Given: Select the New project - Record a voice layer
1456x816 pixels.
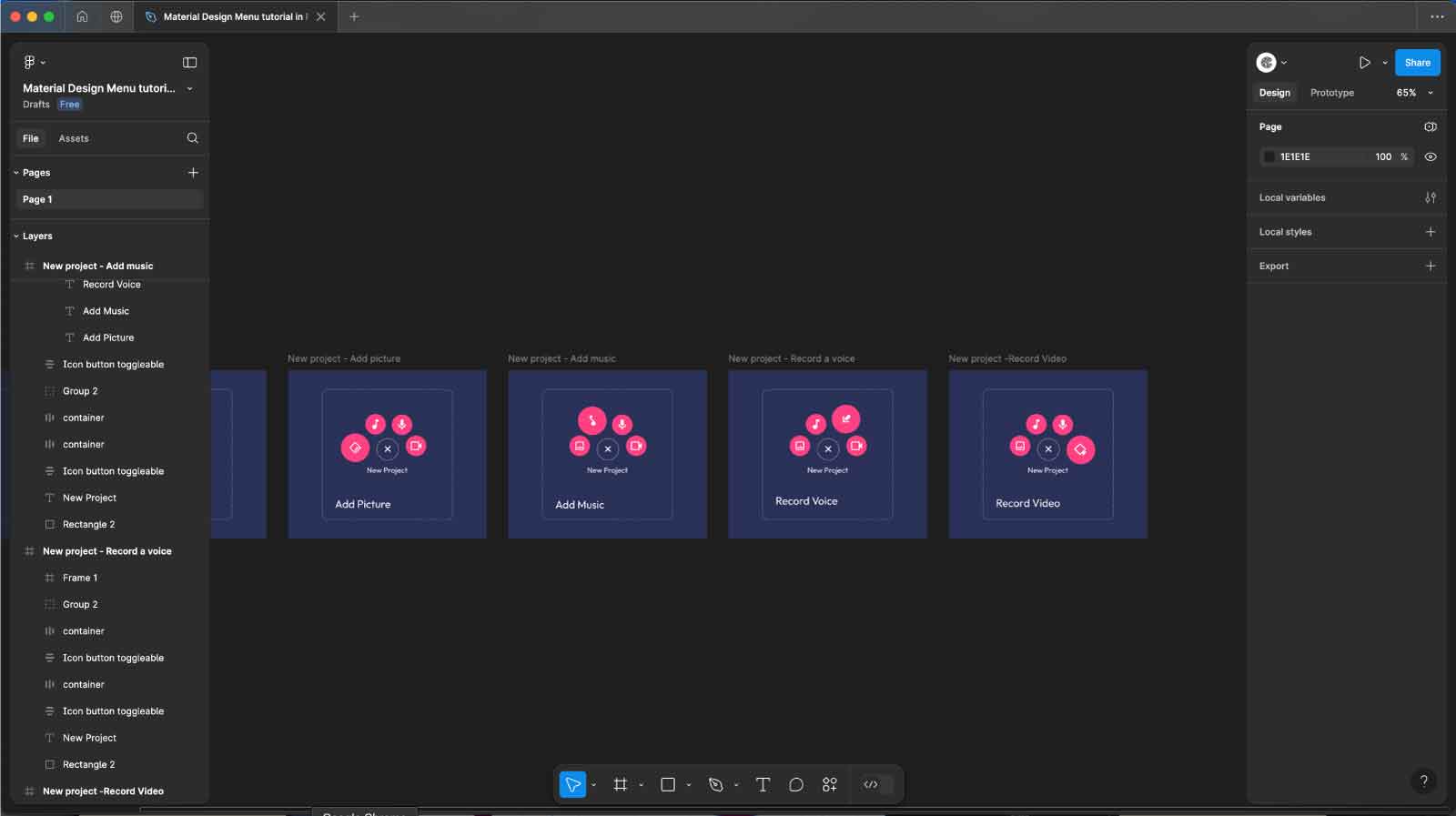Looking at the screenshot, I should tap(106, 551).
